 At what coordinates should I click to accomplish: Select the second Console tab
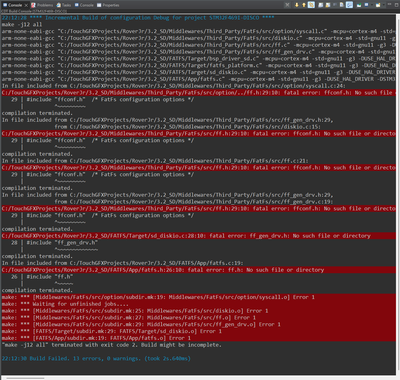[x=84, y=5]
